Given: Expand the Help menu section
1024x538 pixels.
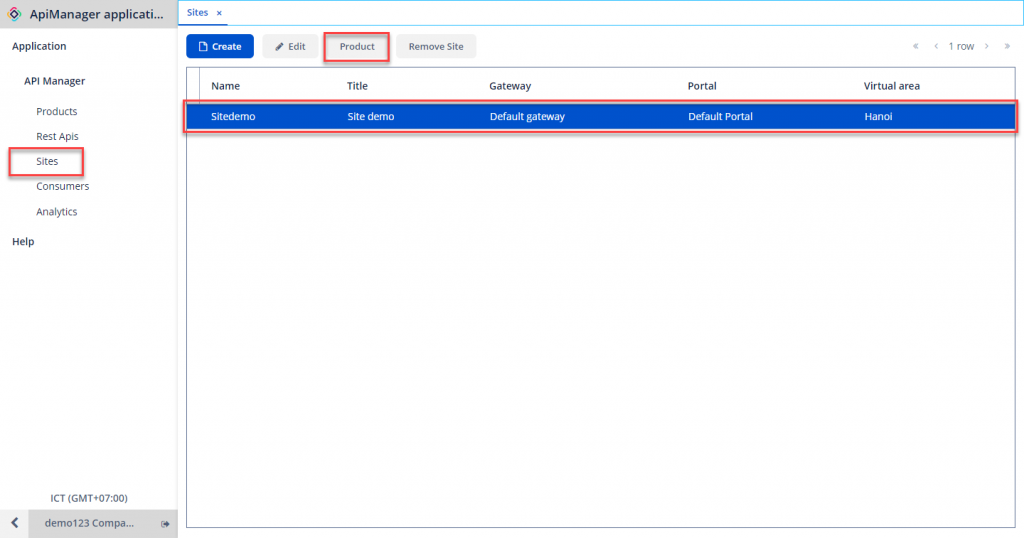Looking at the screenshot, I should [23, 241].
